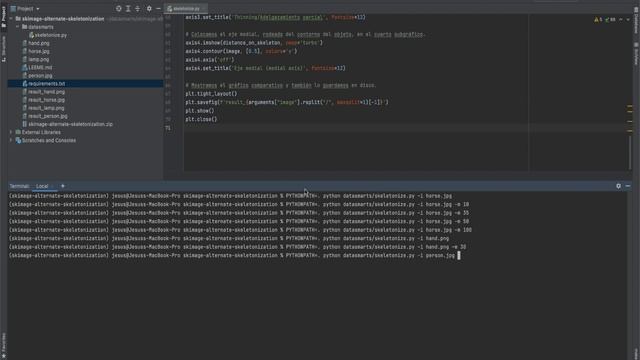Click the Scratches and Consoles icon
This screenshot has width=640, height=360.
coord(18,140)
